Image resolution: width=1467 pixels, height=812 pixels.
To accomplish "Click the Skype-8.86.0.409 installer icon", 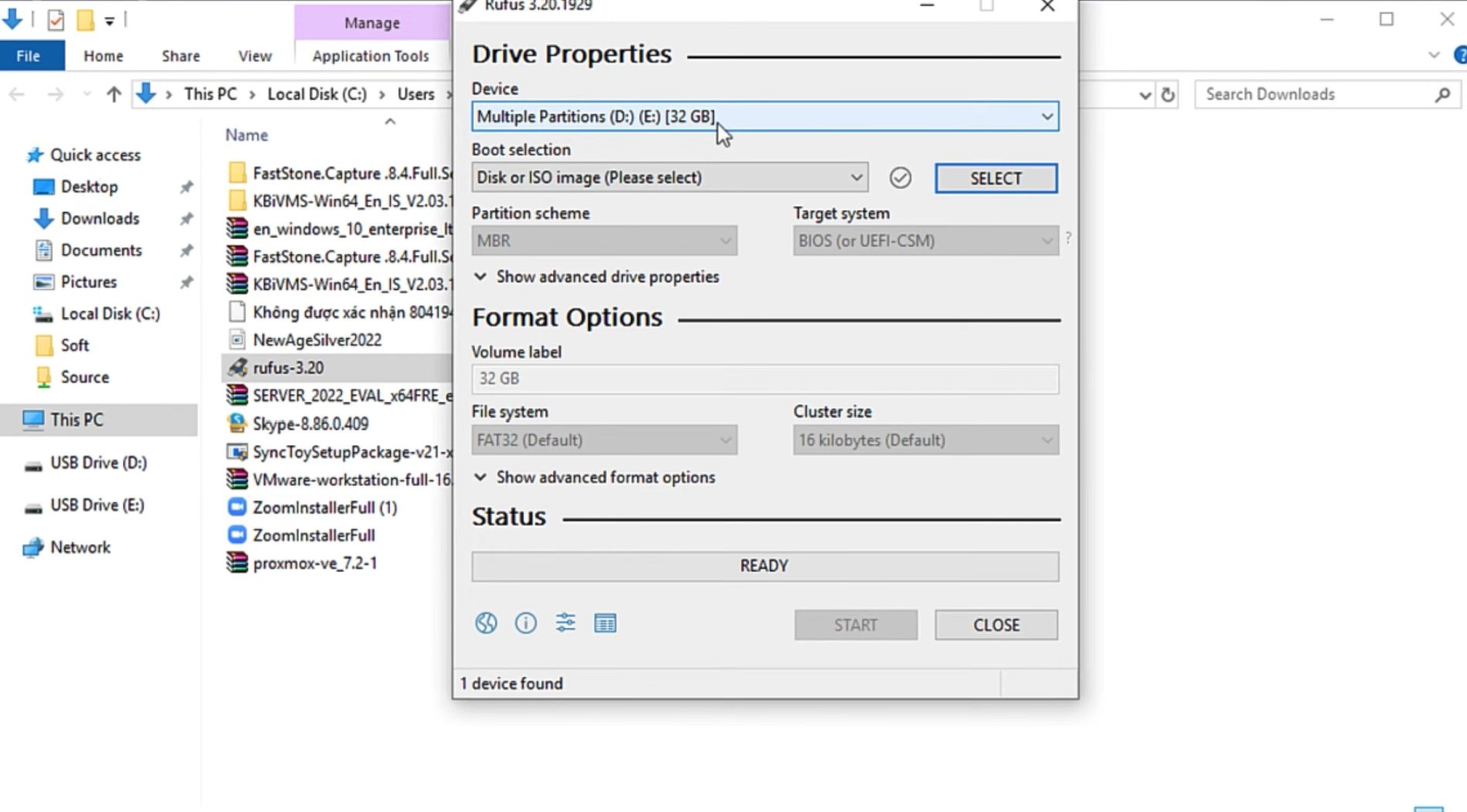I will click(238, 424).
